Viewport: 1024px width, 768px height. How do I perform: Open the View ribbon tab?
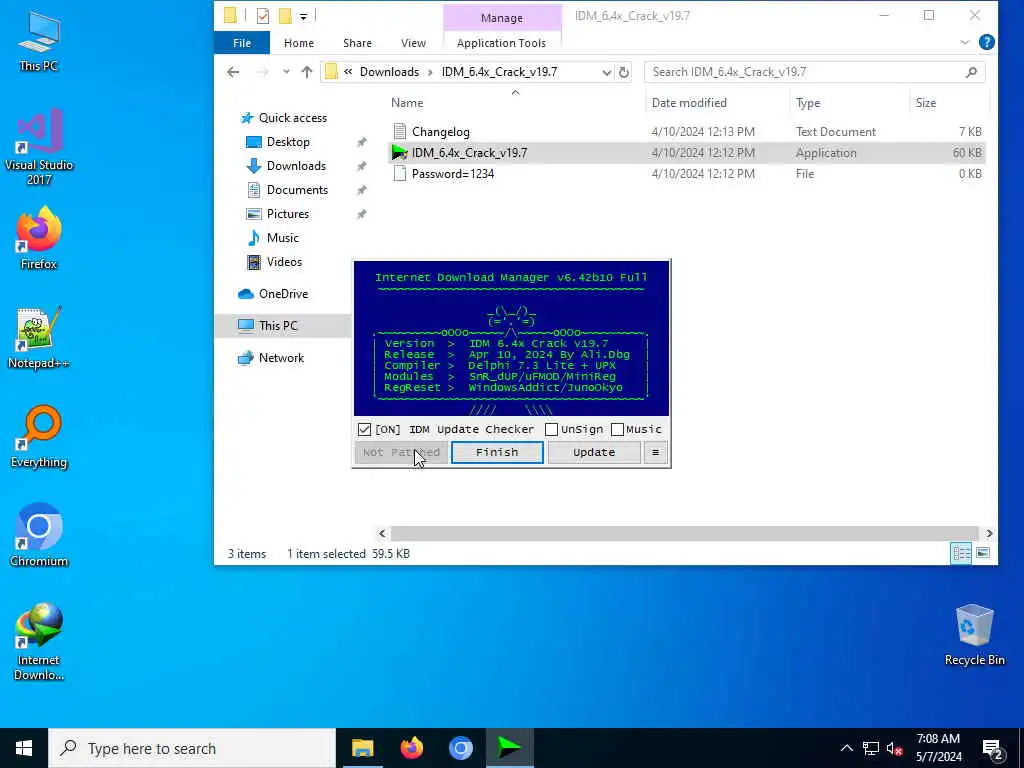tap(413, 43)
